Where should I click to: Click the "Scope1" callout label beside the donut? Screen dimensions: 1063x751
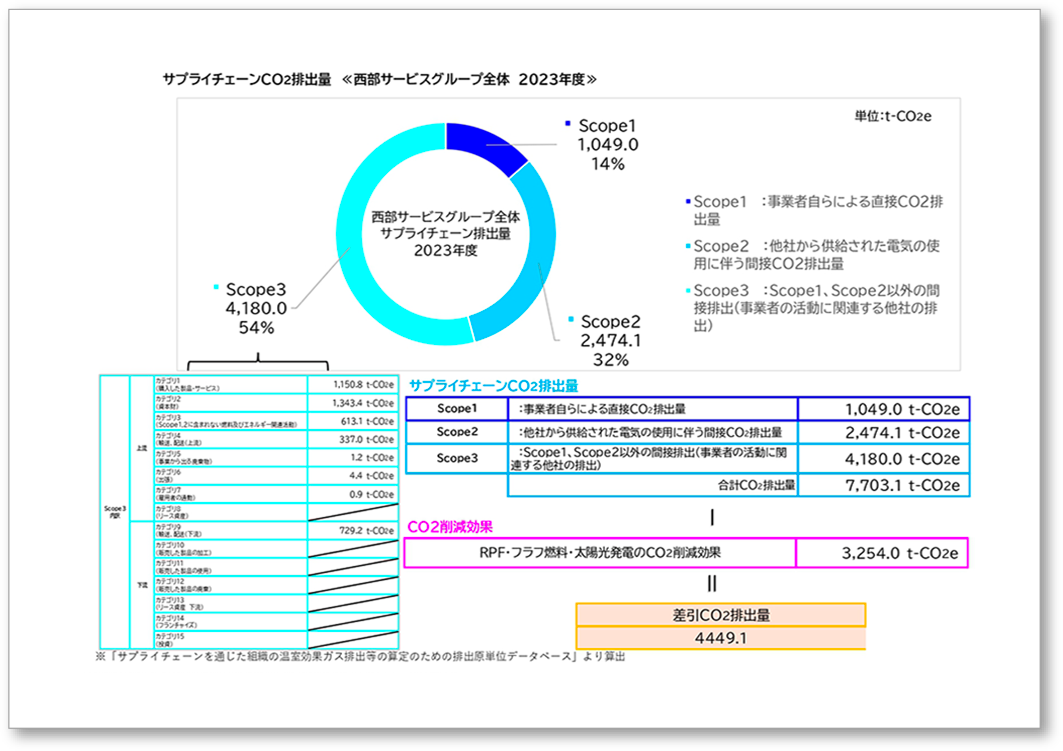[x=607, y=125]
